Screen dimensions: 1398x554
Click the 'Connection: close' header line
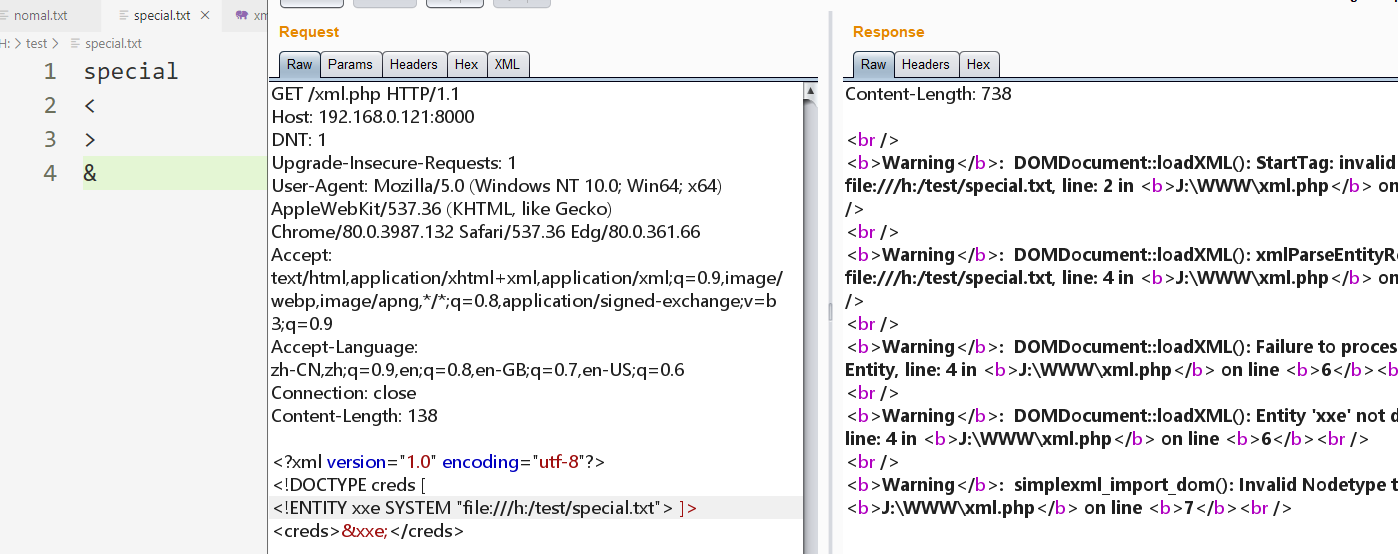[343, 393]
